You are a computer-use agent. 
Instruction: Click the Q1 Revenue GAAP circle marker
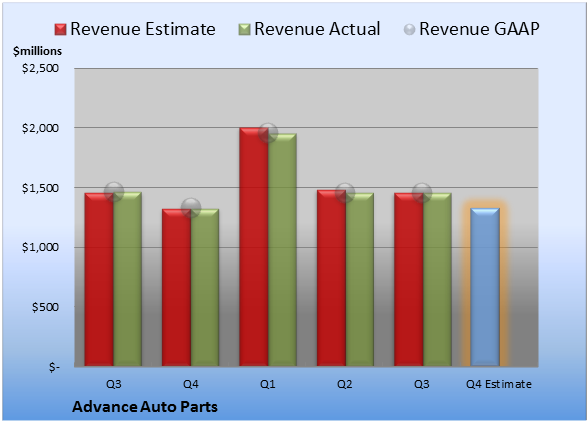(268, 133)
